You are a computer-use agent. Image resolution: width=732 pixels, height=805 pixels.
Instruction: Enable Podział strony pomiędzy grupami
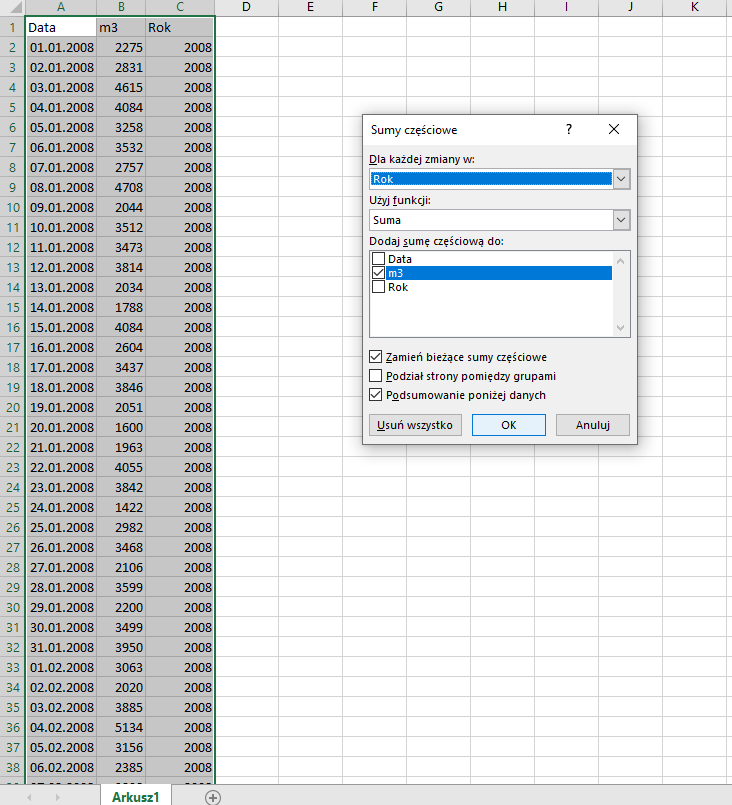tap(376, 376)
